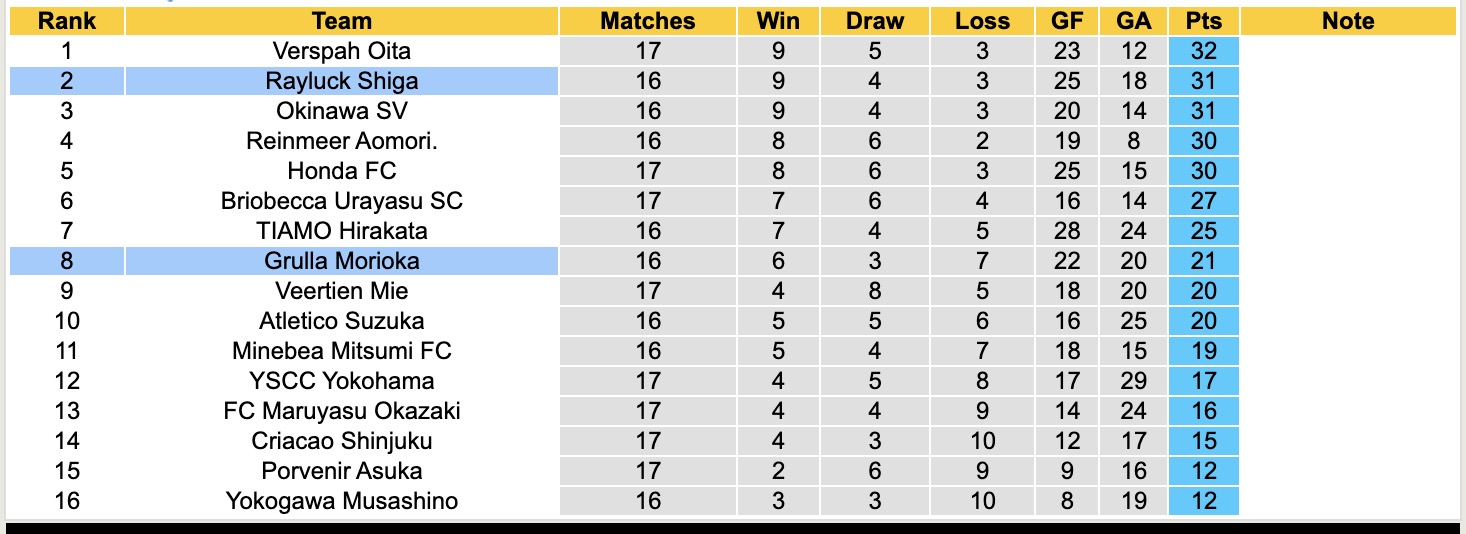The image size is (1466, 534).
Task: Click the GF column header
Action: tap(1067, 21)
